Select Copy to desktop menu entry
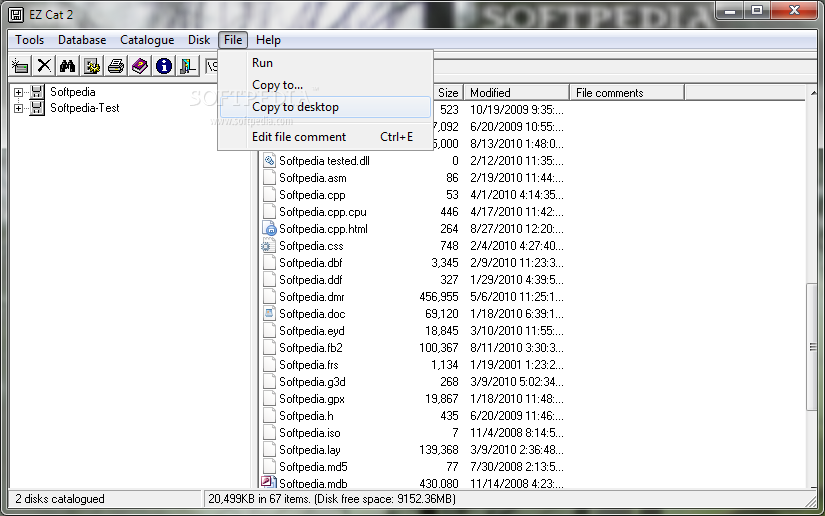The image size is (825, 516). 326,107
